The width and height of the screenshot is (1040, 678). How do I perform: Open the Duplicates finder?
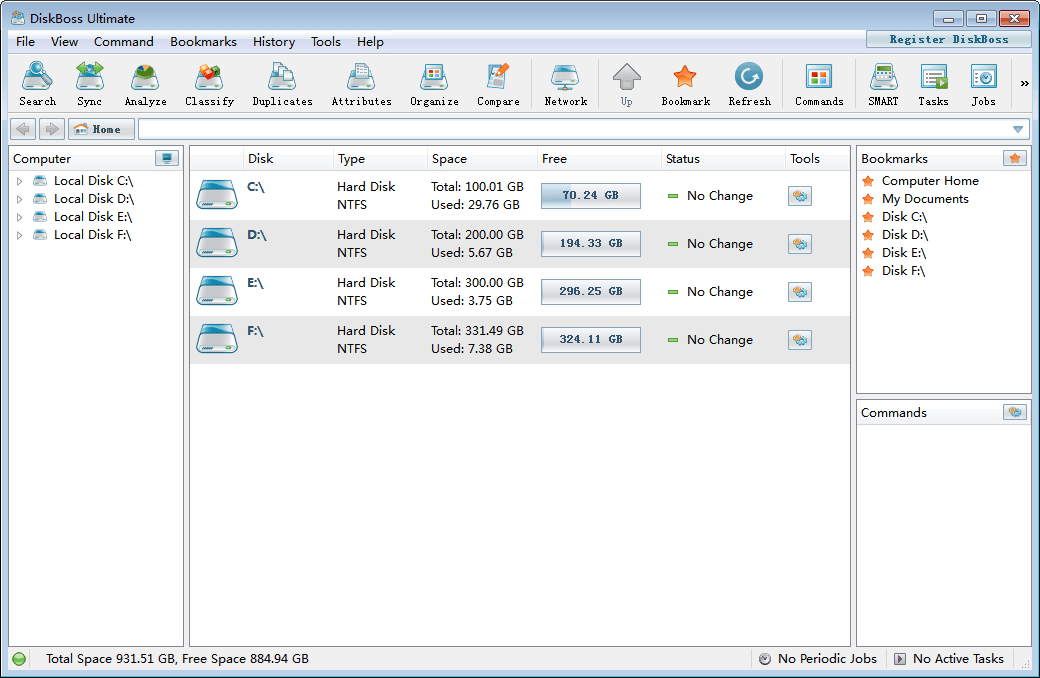point(282,84)
